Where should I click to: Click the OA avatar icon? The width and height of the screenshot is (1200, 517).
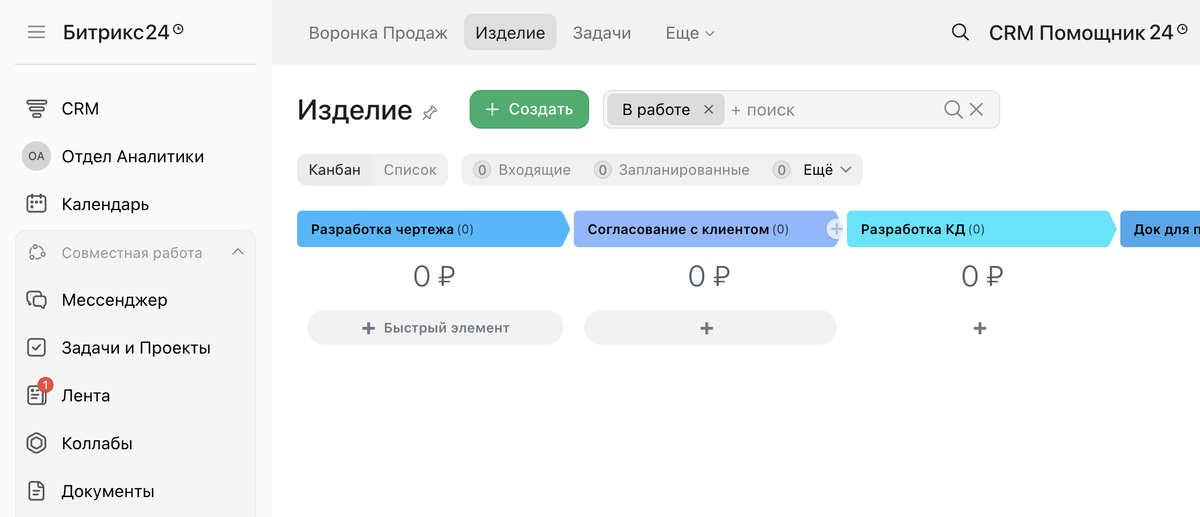(37, 156)
